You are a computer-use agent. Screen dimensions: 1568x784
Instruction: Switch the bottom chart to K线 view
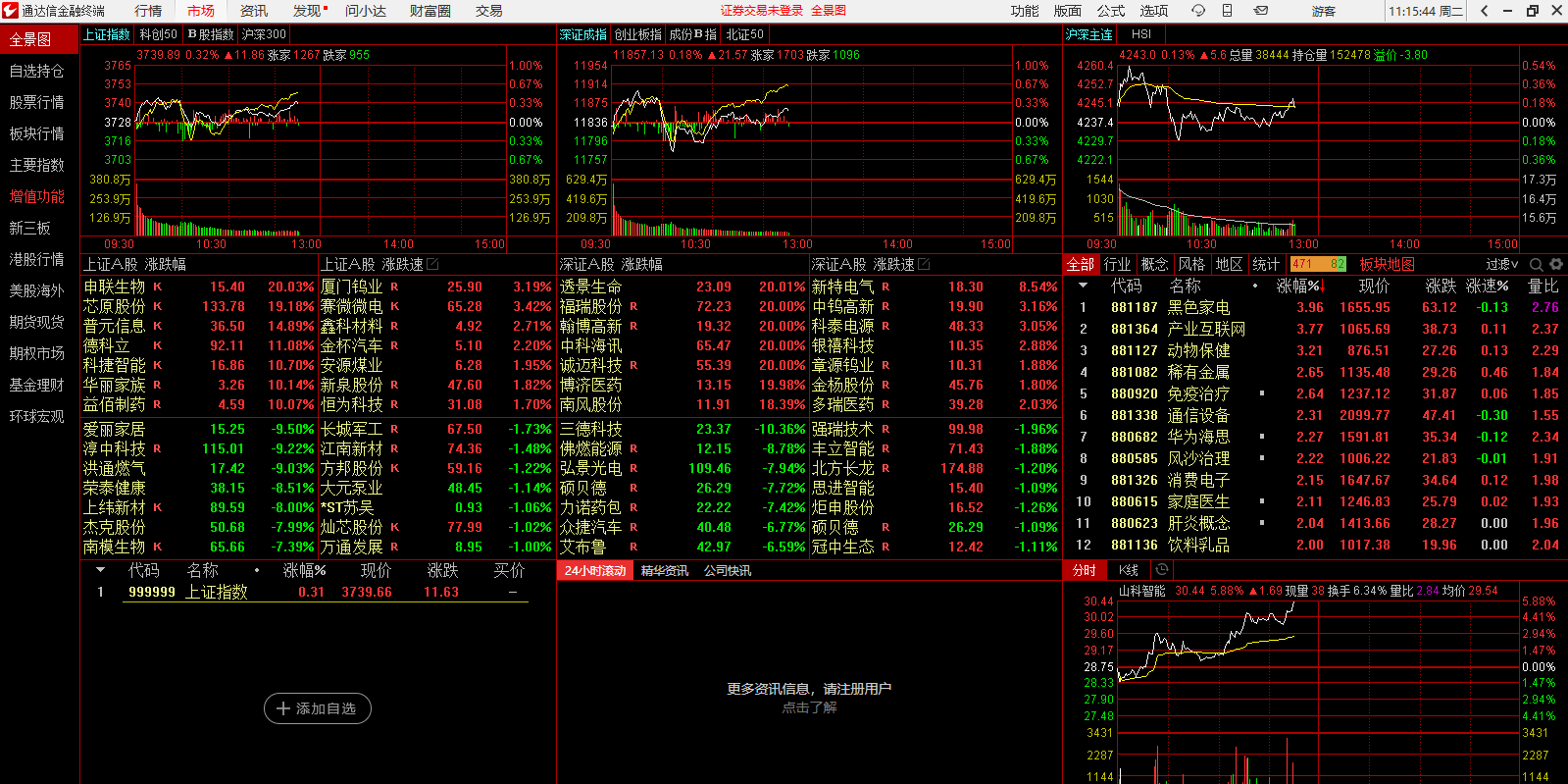(1129, 570)
